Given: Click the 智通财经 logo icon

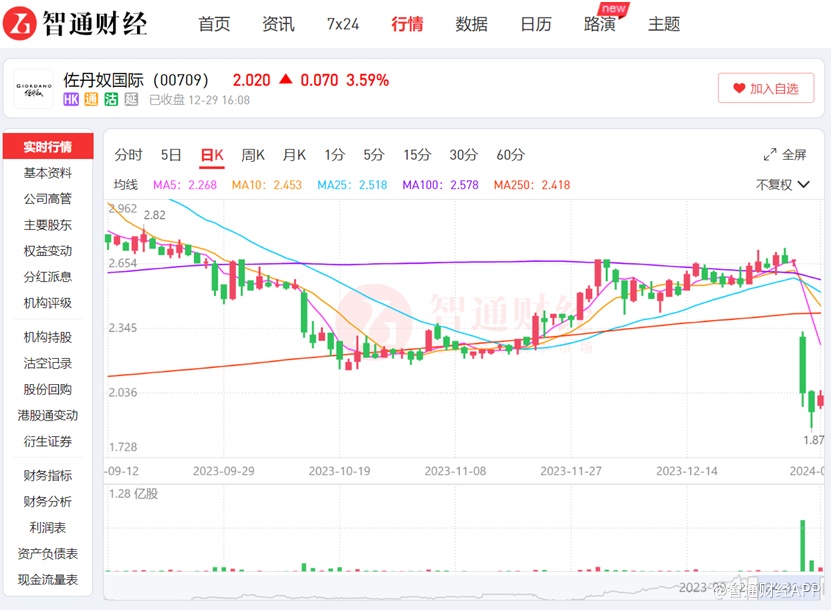Looking at the screenshot, I should tap(21, 23).
